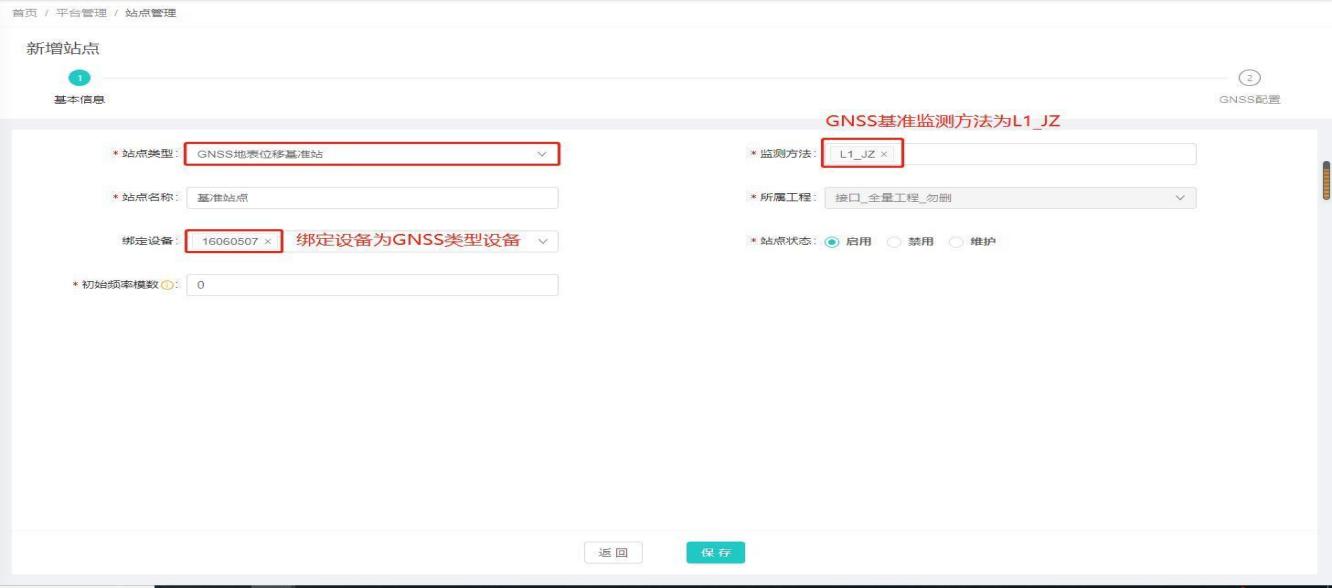Image resolution: width=1332 pixels, height=588 pixels.
Task: Open the 站点类型 dropdown
Action: coord(372,154)
